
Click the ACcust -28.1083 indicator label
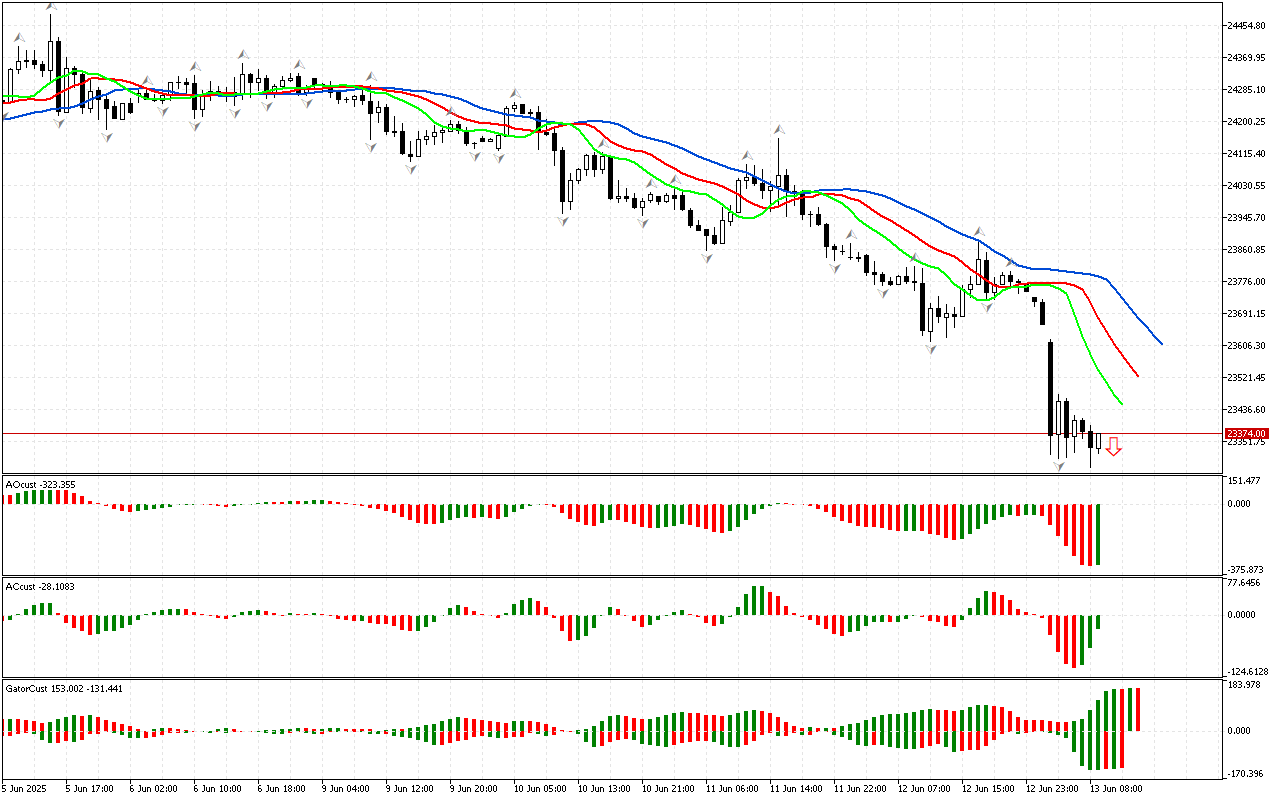[x=40, y=586]
